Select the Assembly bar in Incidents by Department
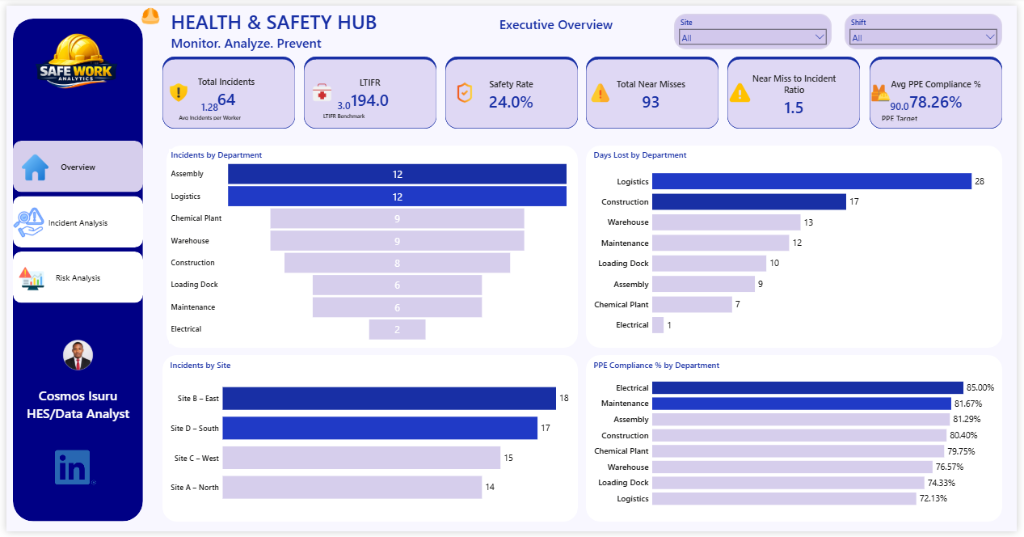The image size is (1024, 537). pyautogui.click(x=397, y=174)
